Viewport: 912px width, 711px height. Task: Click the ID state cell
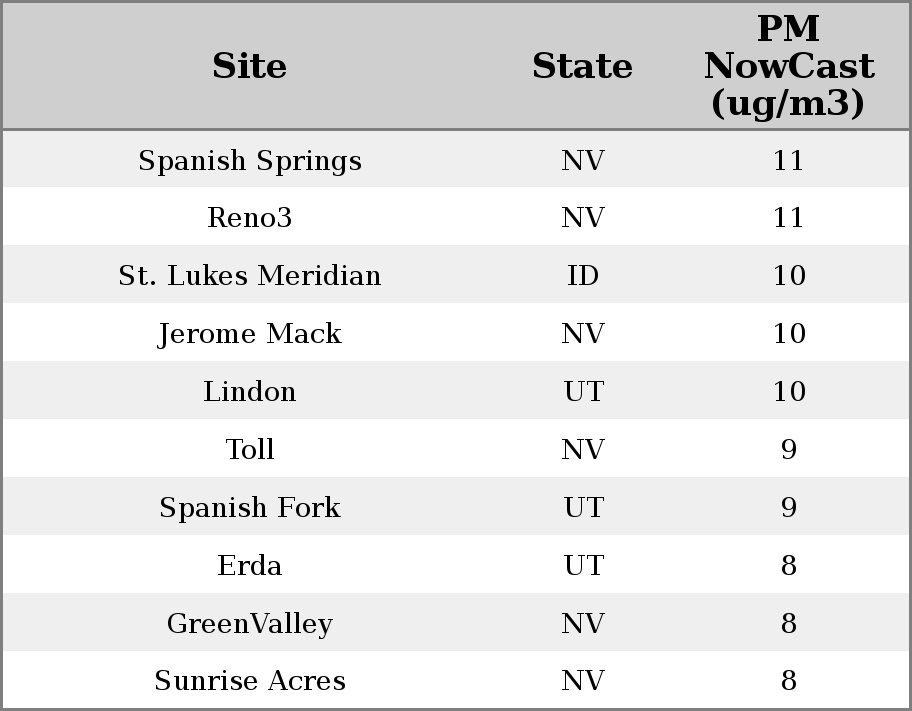[x=583, y=276]
